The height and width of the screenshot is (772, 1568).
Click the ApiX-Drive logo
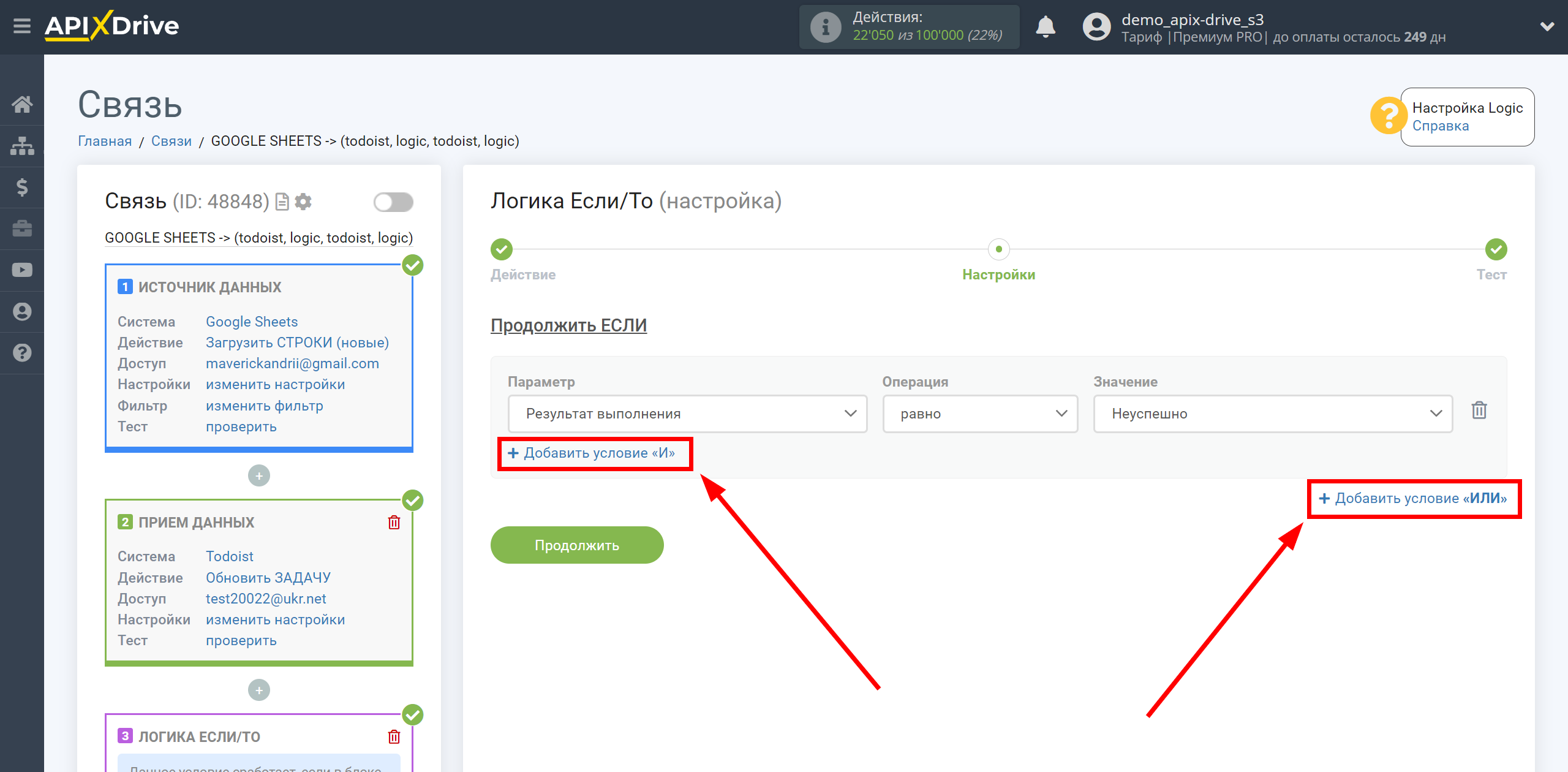[111, 26]
